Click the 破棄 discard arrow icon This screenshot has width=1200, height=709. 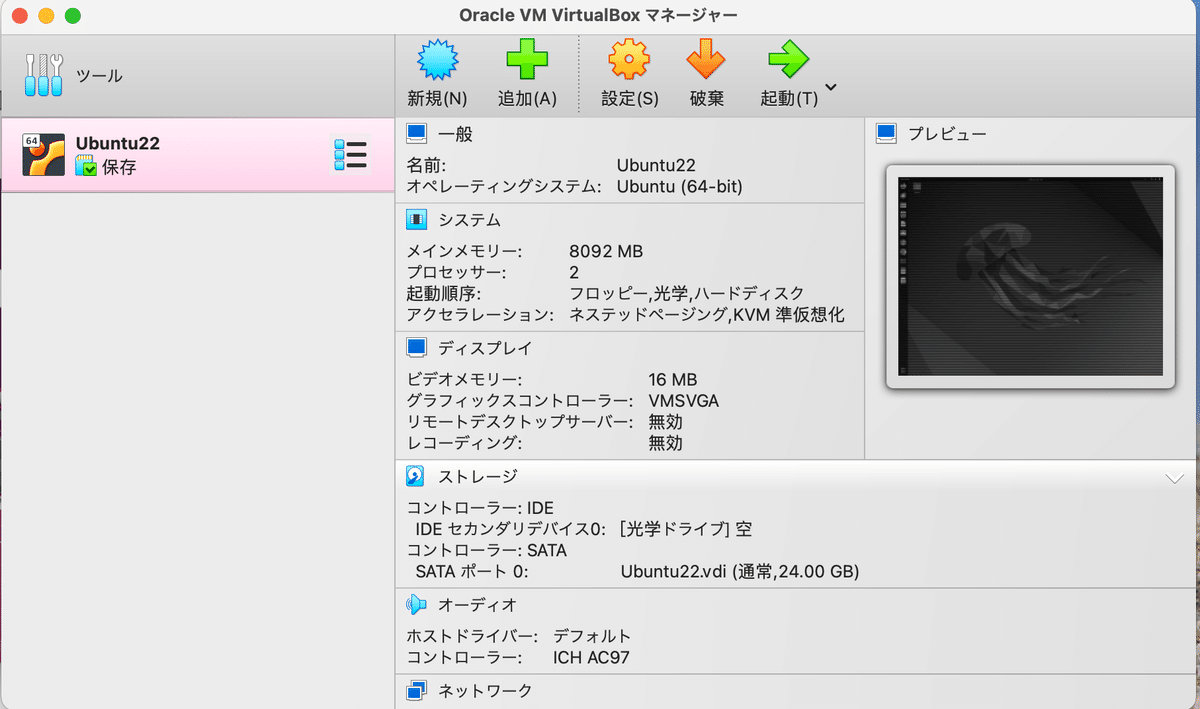[x=706, y=61]
